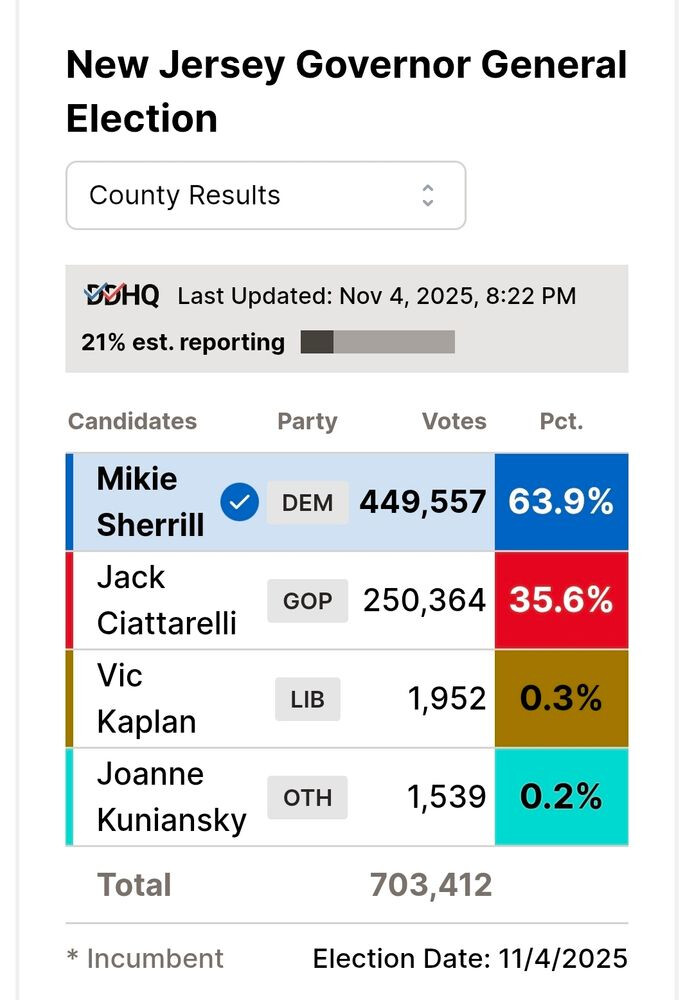Click the DDHQ logo icon
Screen dimensions: 694x1000
pos(121,295)
